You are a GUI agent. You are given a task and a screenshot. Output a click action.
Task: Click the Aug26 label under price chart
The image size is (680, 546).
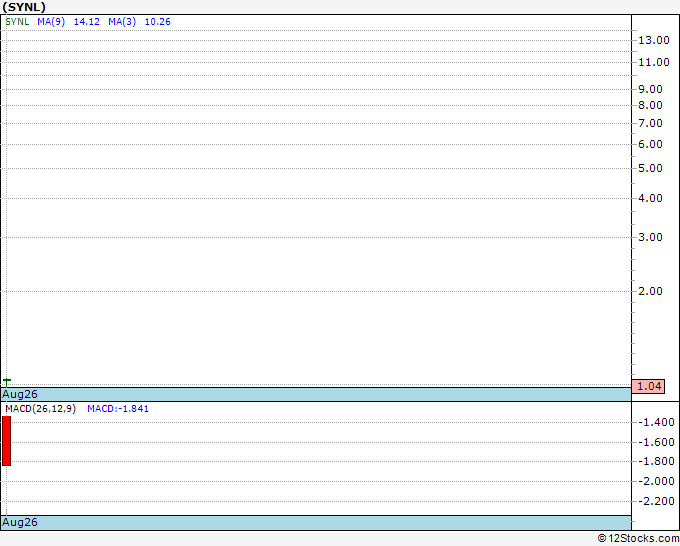20,394
